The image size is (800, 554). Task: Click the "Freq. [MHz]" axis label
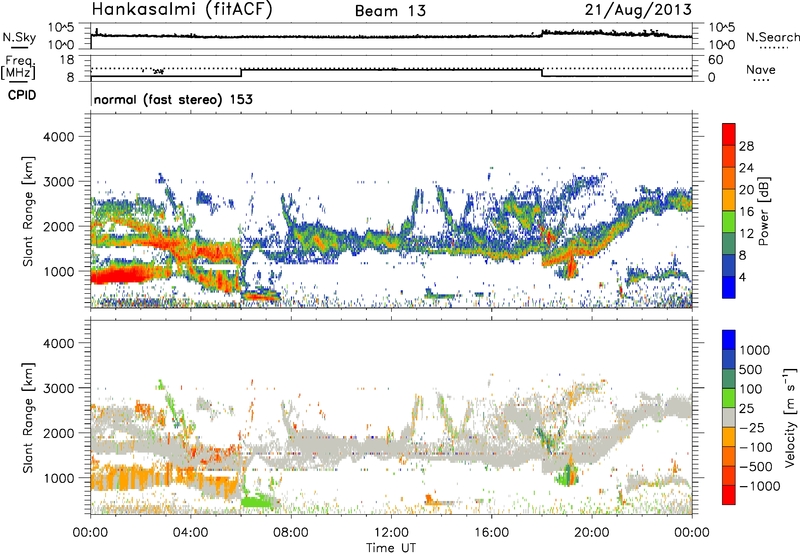(18, 68)
